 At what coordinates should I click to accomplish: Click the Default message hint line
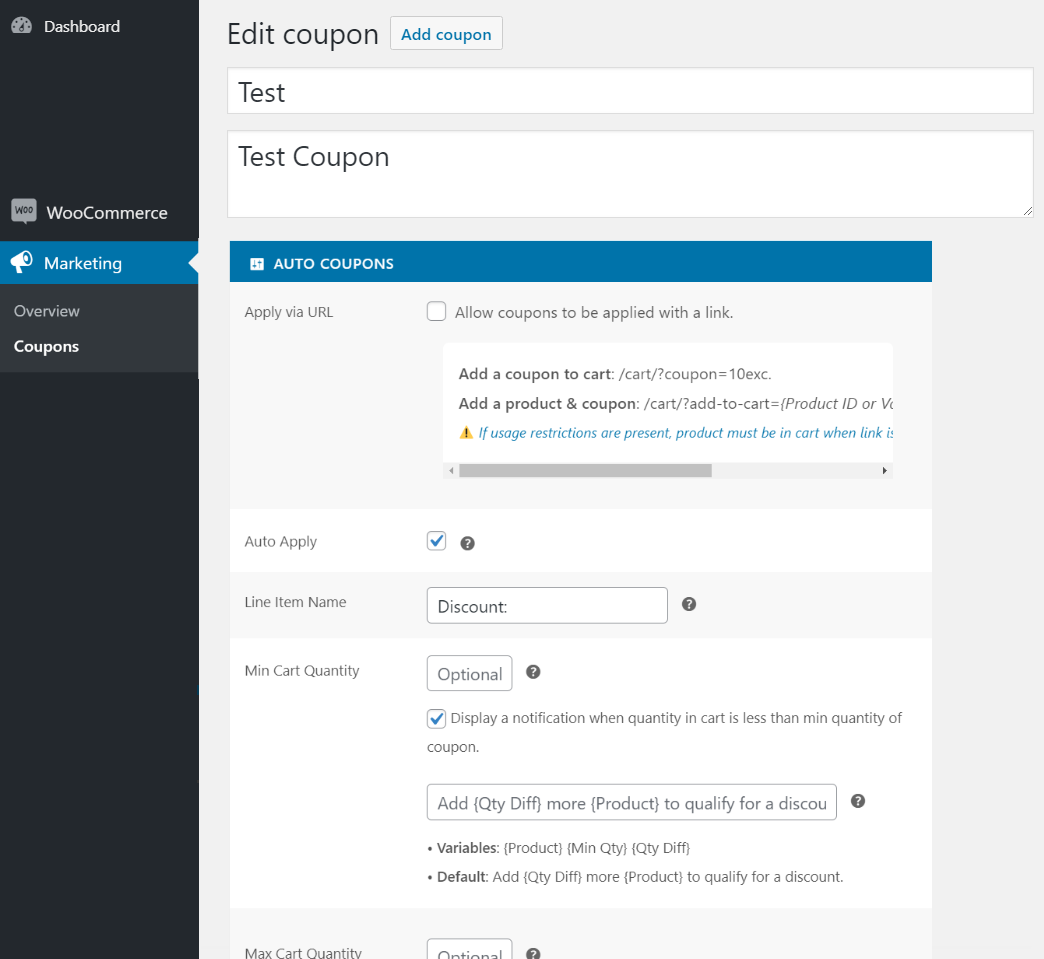coord(635,876)
